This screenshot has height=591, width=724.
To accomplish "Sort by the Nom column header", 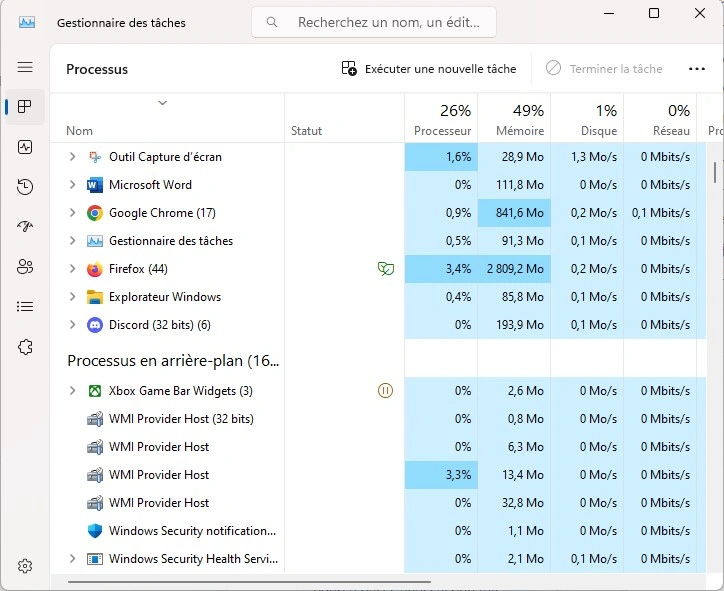I will (x=167, y=118).
